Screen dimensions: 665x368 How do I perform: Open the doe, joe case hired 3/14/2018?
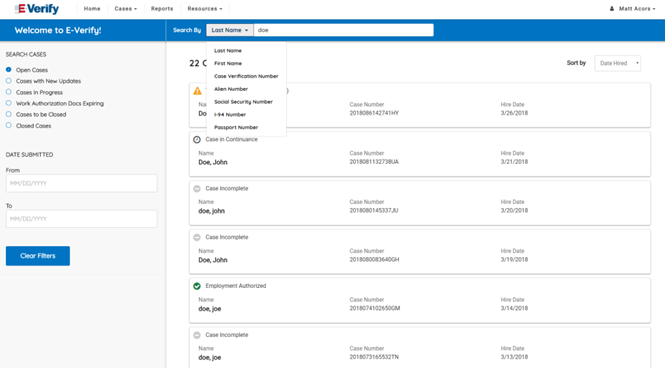pyautogui.click(x=420, y=301)
